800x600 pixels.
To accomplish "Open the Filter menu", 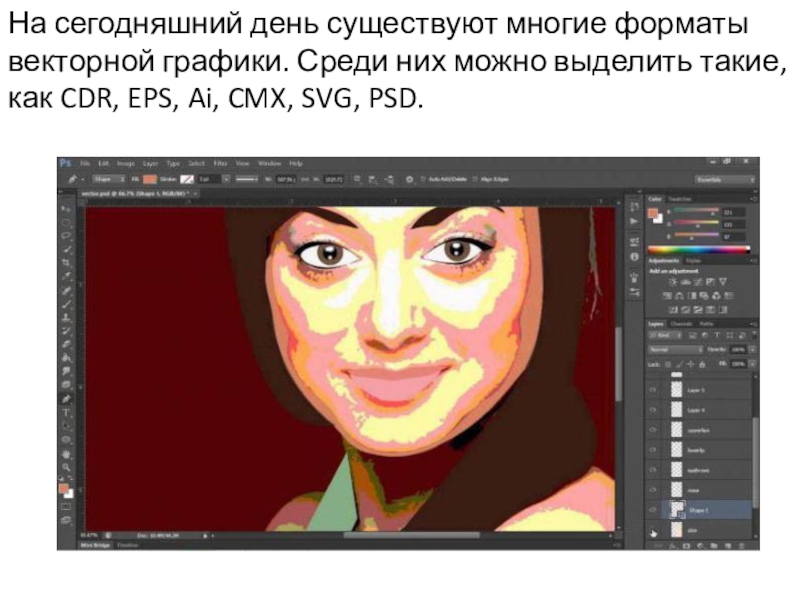I will pyautogui.click(x=220, y=163).
